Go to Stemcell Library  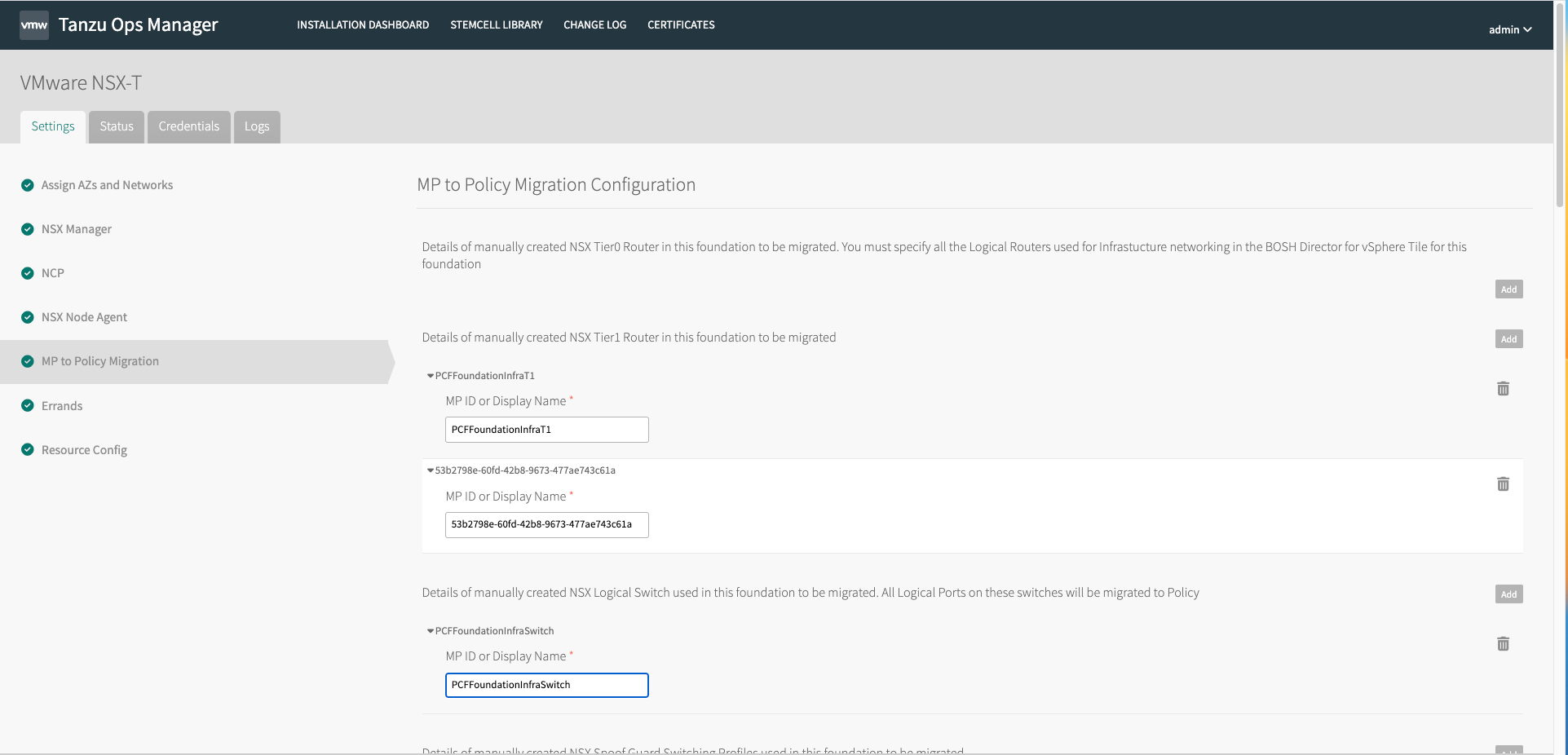pyautogui.click(x=497, y=25)
